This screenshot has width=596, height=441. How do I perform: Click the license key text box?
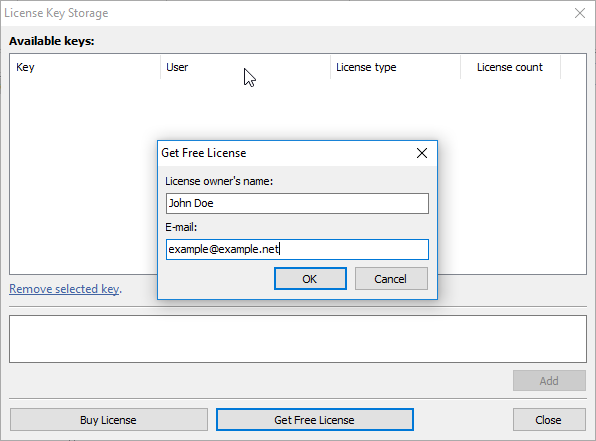298,339
